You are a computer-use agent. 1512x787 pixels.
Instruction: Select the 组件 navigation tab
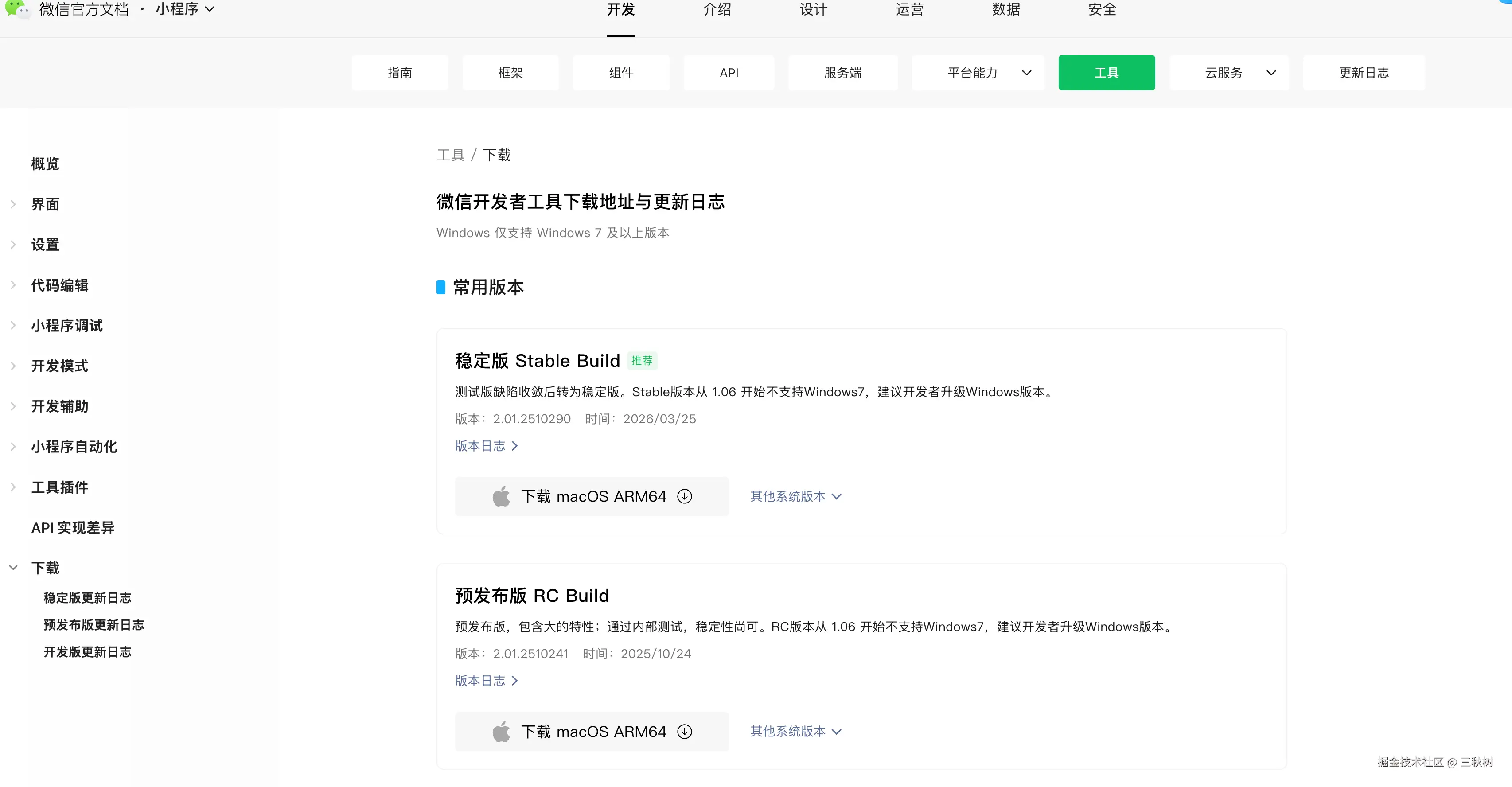click(x=620, y=73)
